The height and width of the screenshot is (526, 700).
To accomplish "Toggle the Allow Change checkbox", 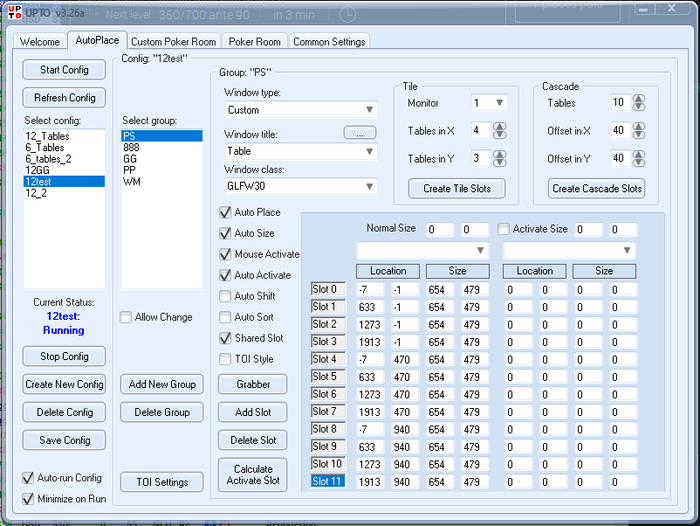I will click(x=126, y=317).
